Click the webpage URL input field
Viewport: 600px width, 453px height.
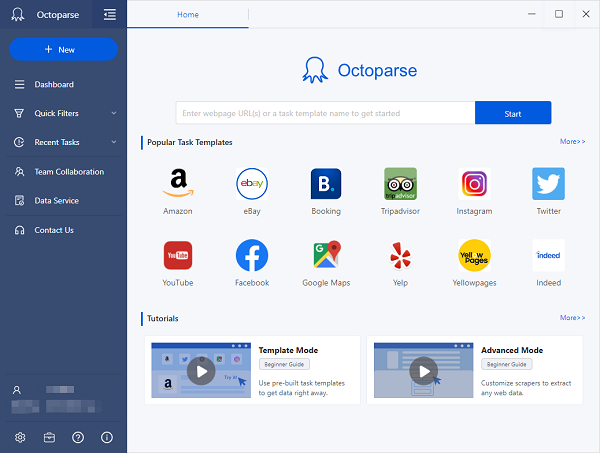[325, 113]
